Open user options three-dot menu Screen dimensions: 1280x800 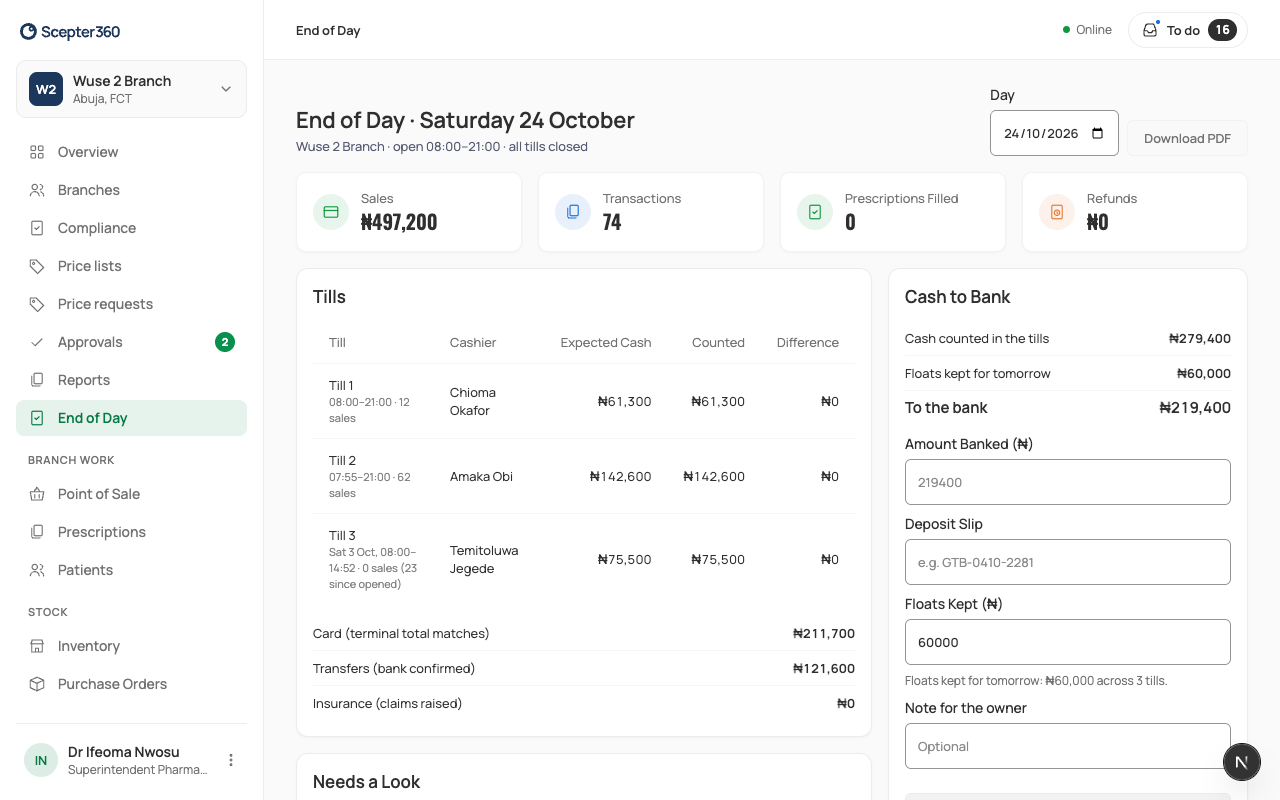(x=231, y=760)
